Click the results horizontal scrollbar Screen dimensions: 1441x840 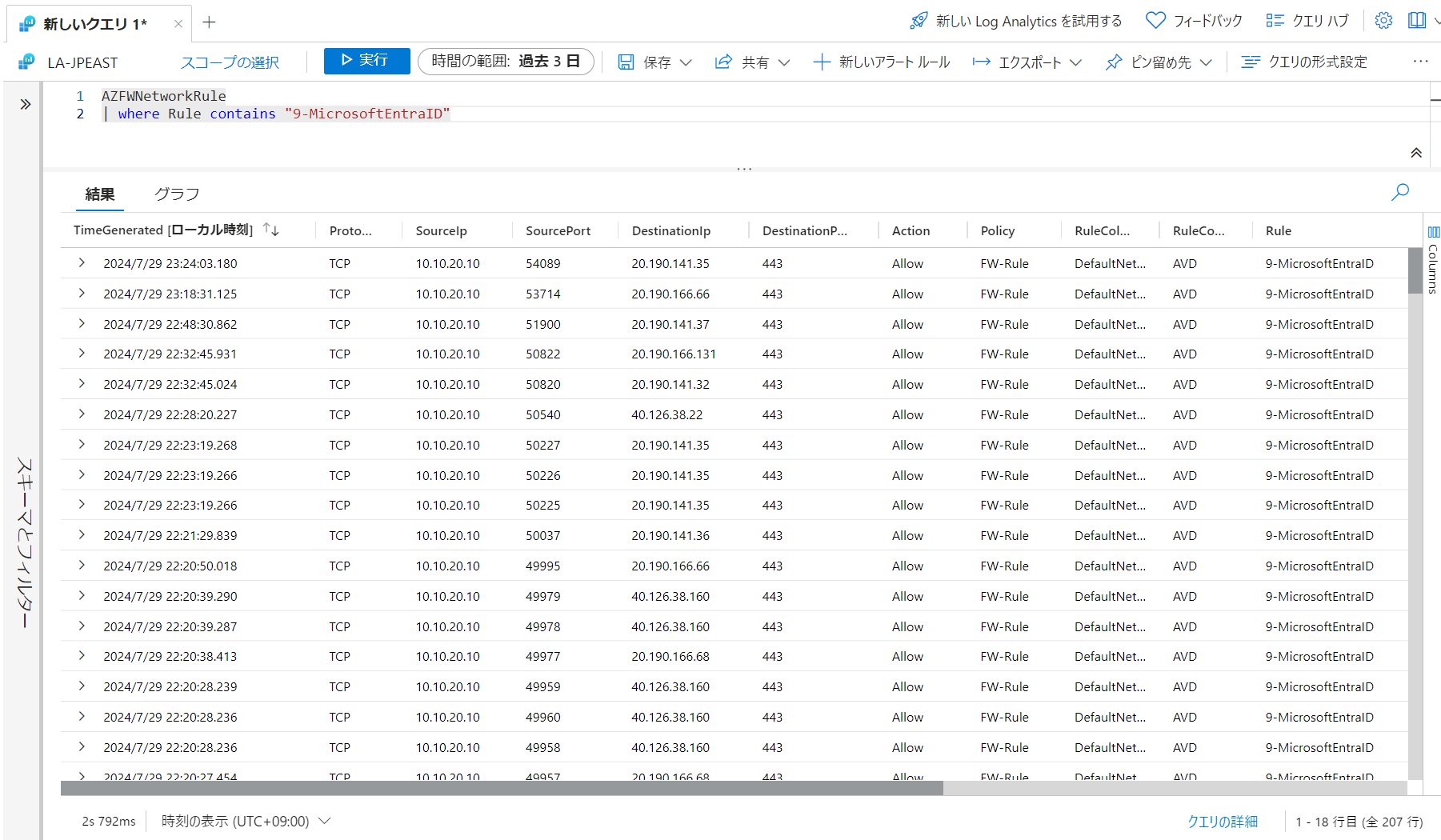pyautogui.click(x=502, y=789)
